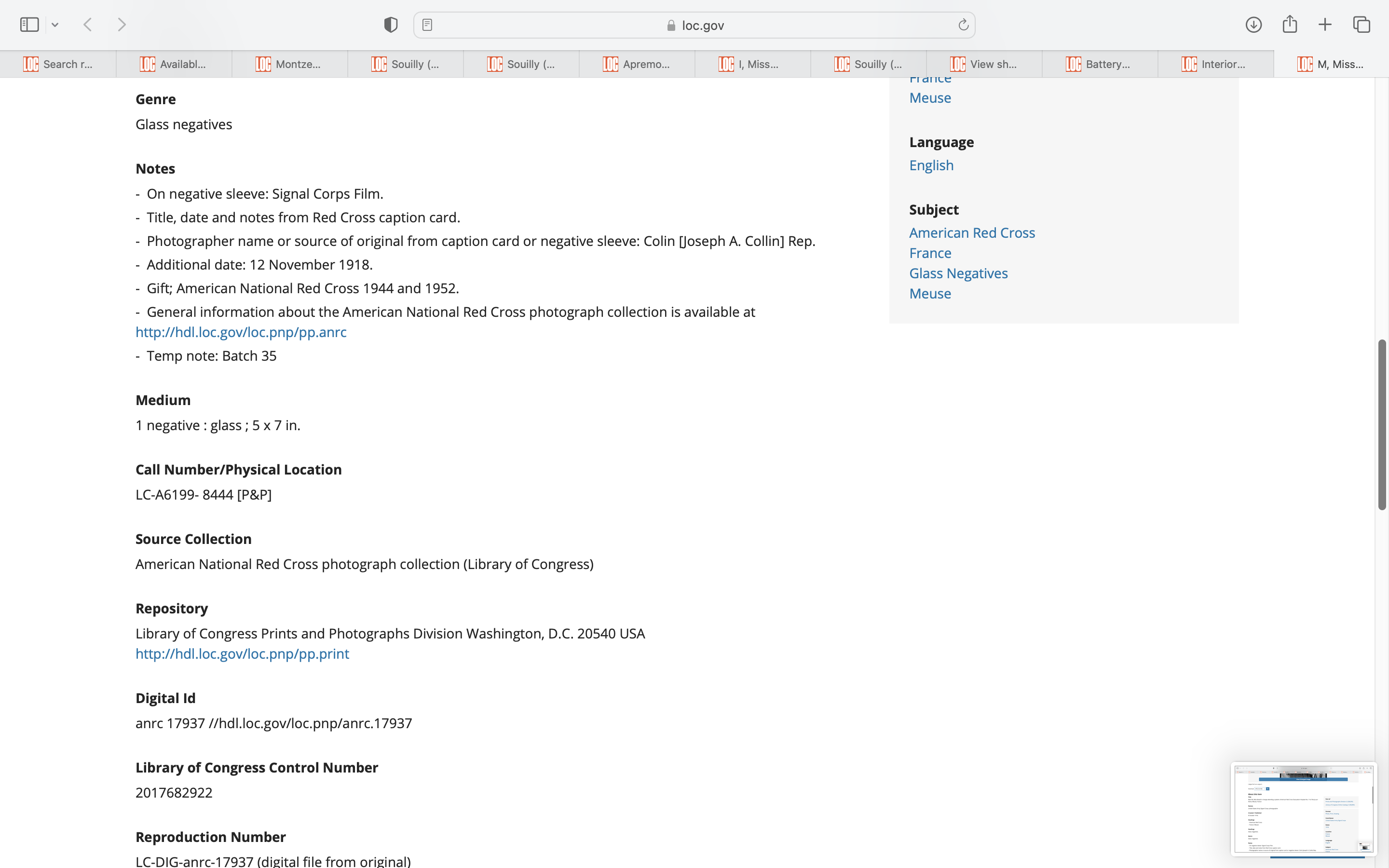Open the Share sheet icon
This screenshot has width=1389, height=868.
[x=1290, y=25]
